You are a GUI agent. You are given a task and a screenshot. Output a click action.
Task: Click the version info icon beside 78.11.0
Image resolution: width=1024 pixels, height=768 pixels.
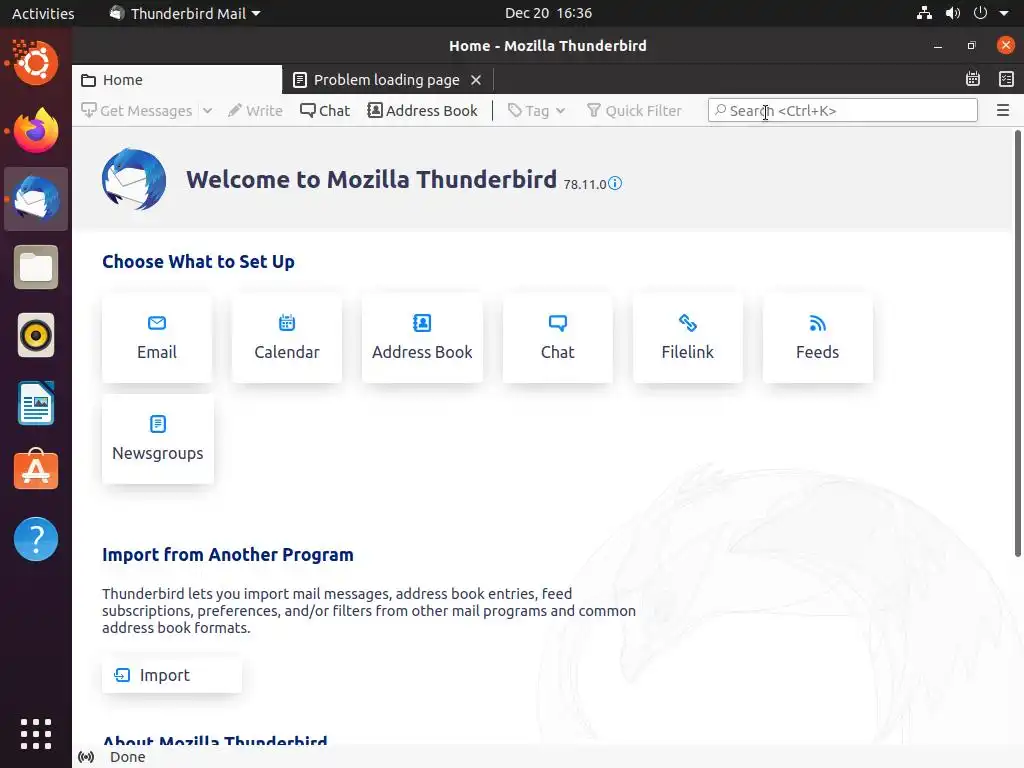[615, 184]
